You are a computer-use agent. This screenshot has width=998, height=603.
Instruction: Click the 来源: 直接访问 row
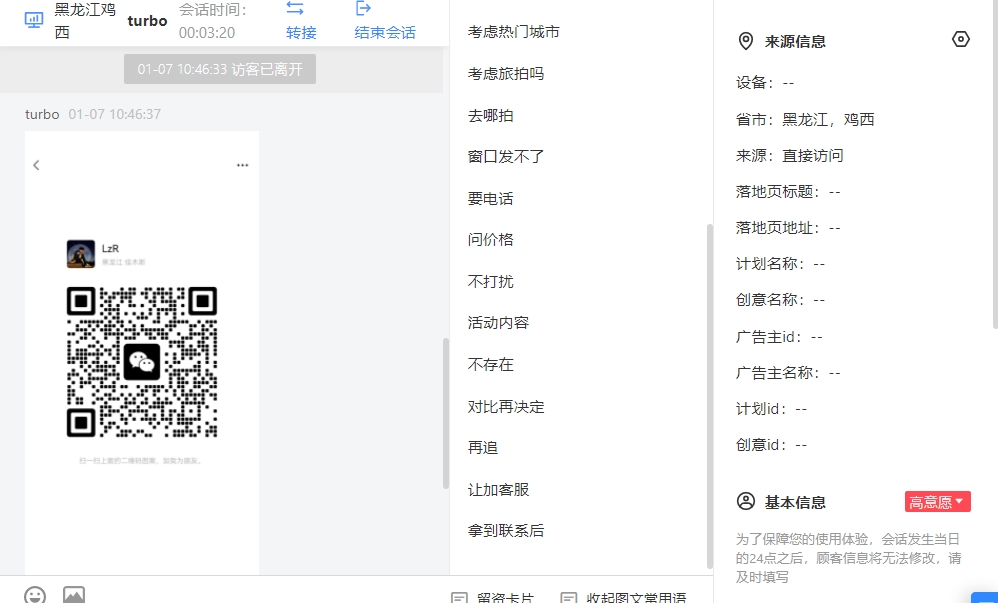790,156
